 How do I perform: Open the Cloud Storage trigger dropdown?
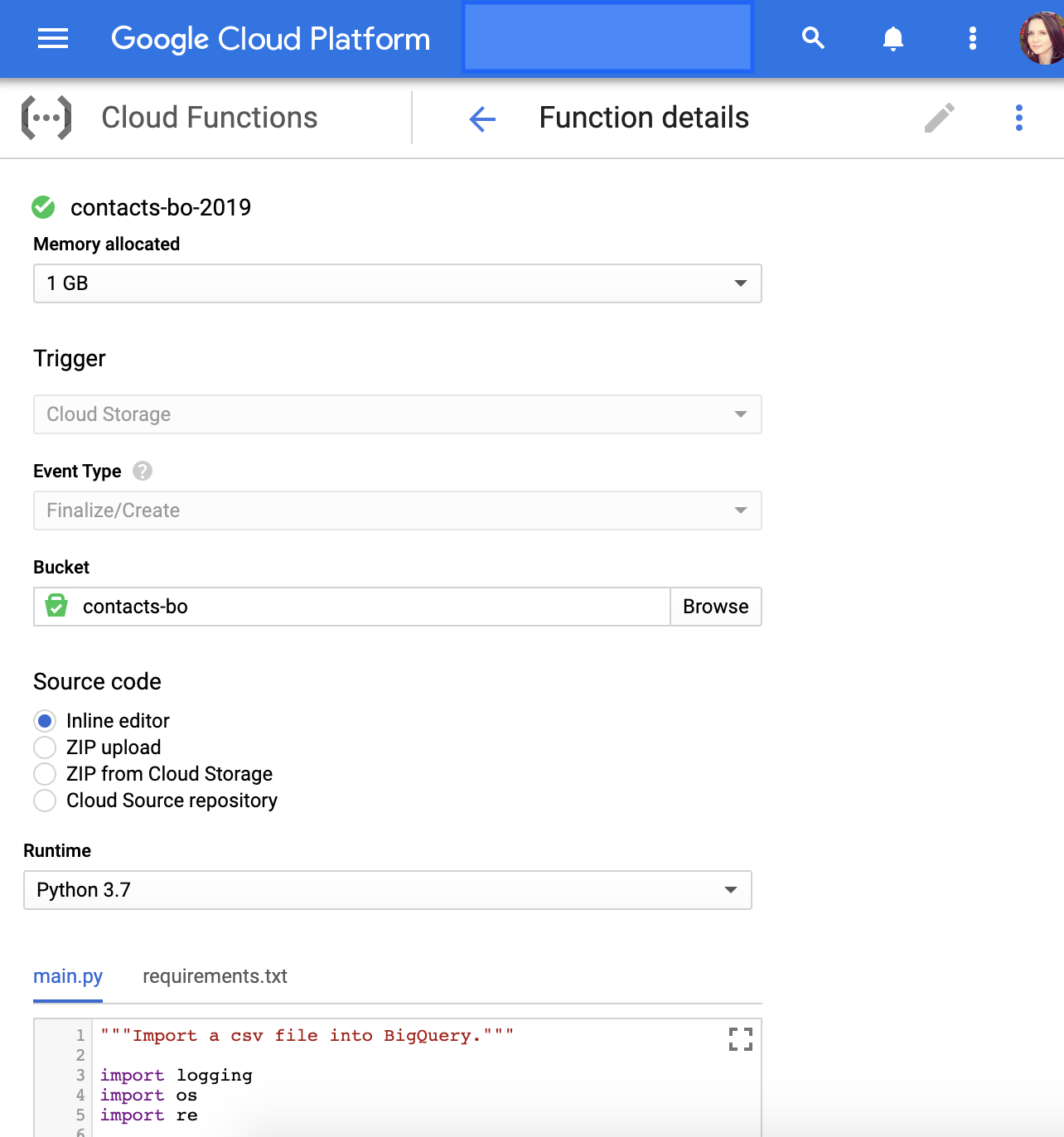(x=397, y=414)
